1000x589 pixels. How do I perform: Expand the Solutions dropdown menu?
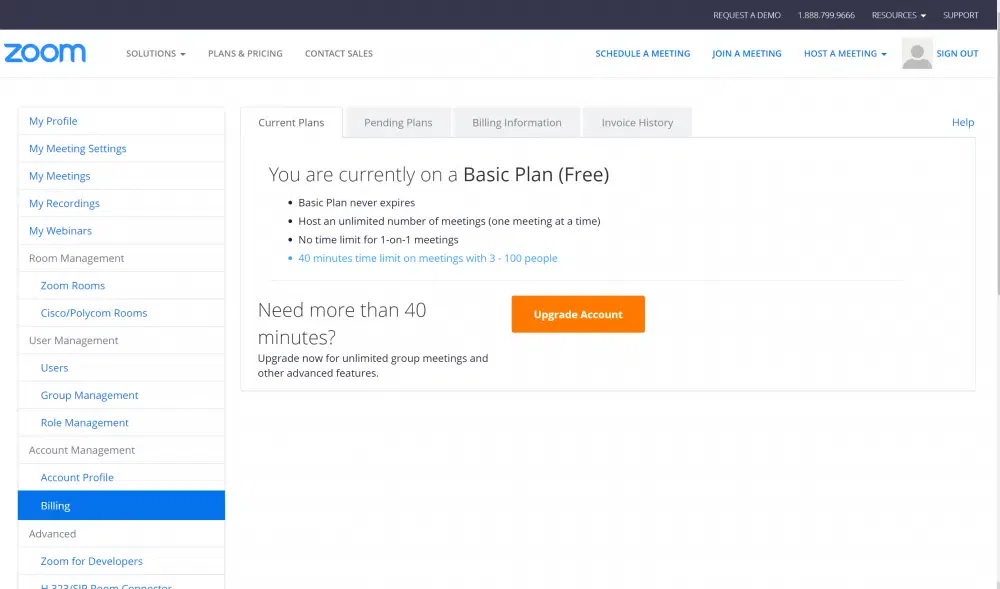[155, 54]
